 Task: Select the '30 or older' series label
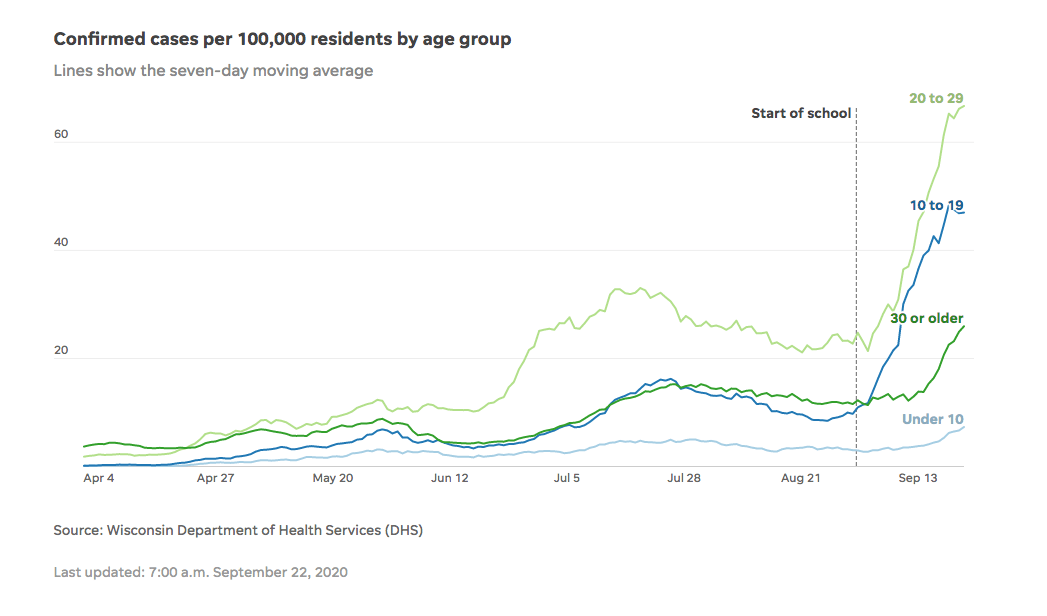[926, 318]
